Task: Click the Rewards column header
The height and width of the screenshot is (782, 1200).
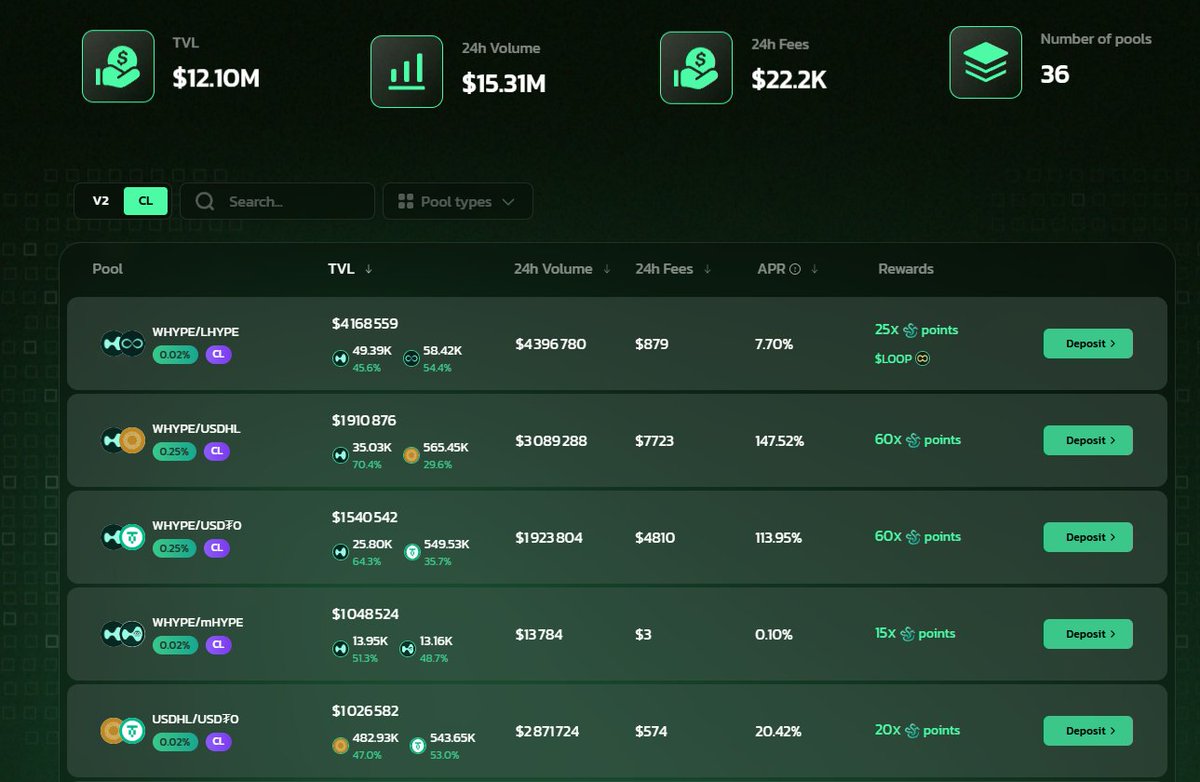Action: click(x=906, y=269)
